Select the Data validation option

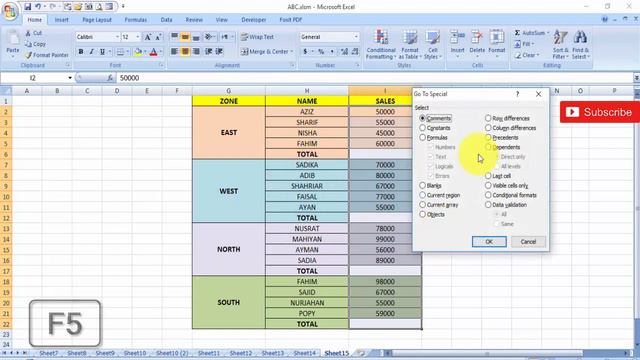(488, 205)
